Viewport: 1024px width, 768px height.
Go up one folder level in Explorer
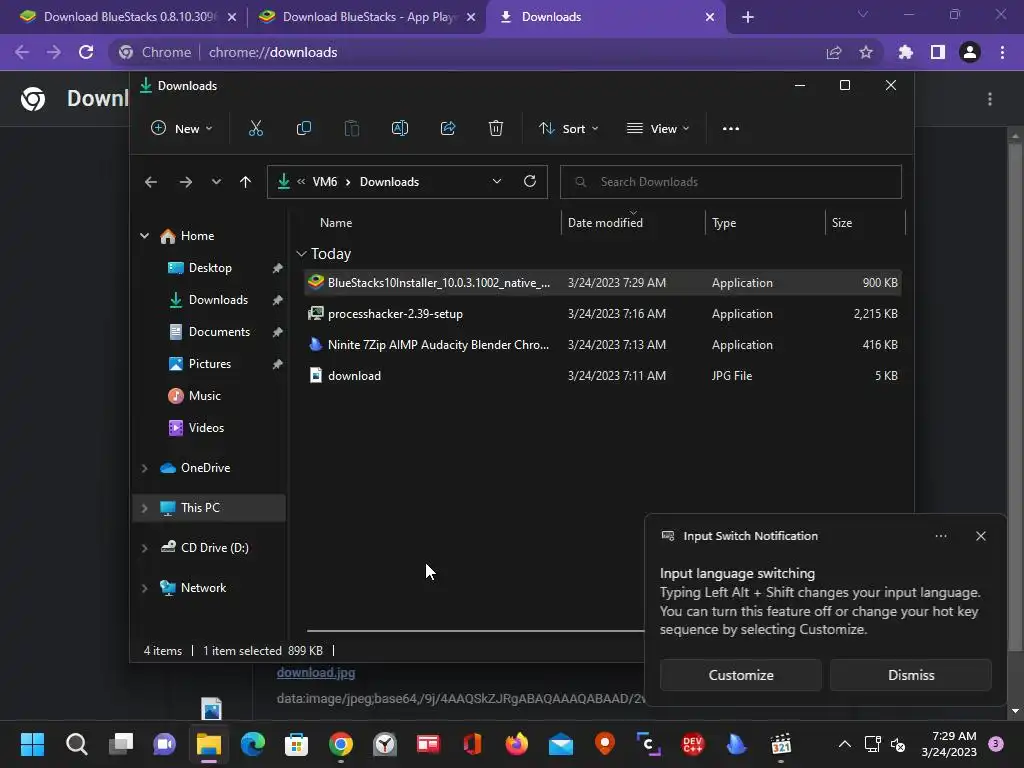pyautogui.click(x=245, y=182)
